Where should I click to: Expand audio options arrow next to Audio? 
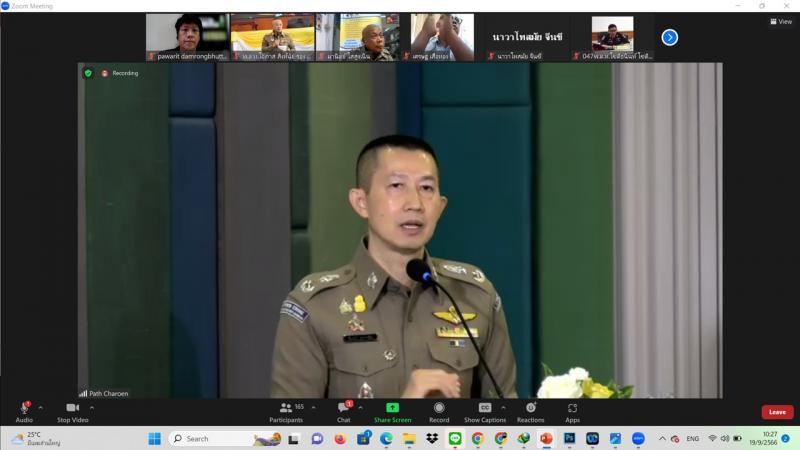(40, 408)
